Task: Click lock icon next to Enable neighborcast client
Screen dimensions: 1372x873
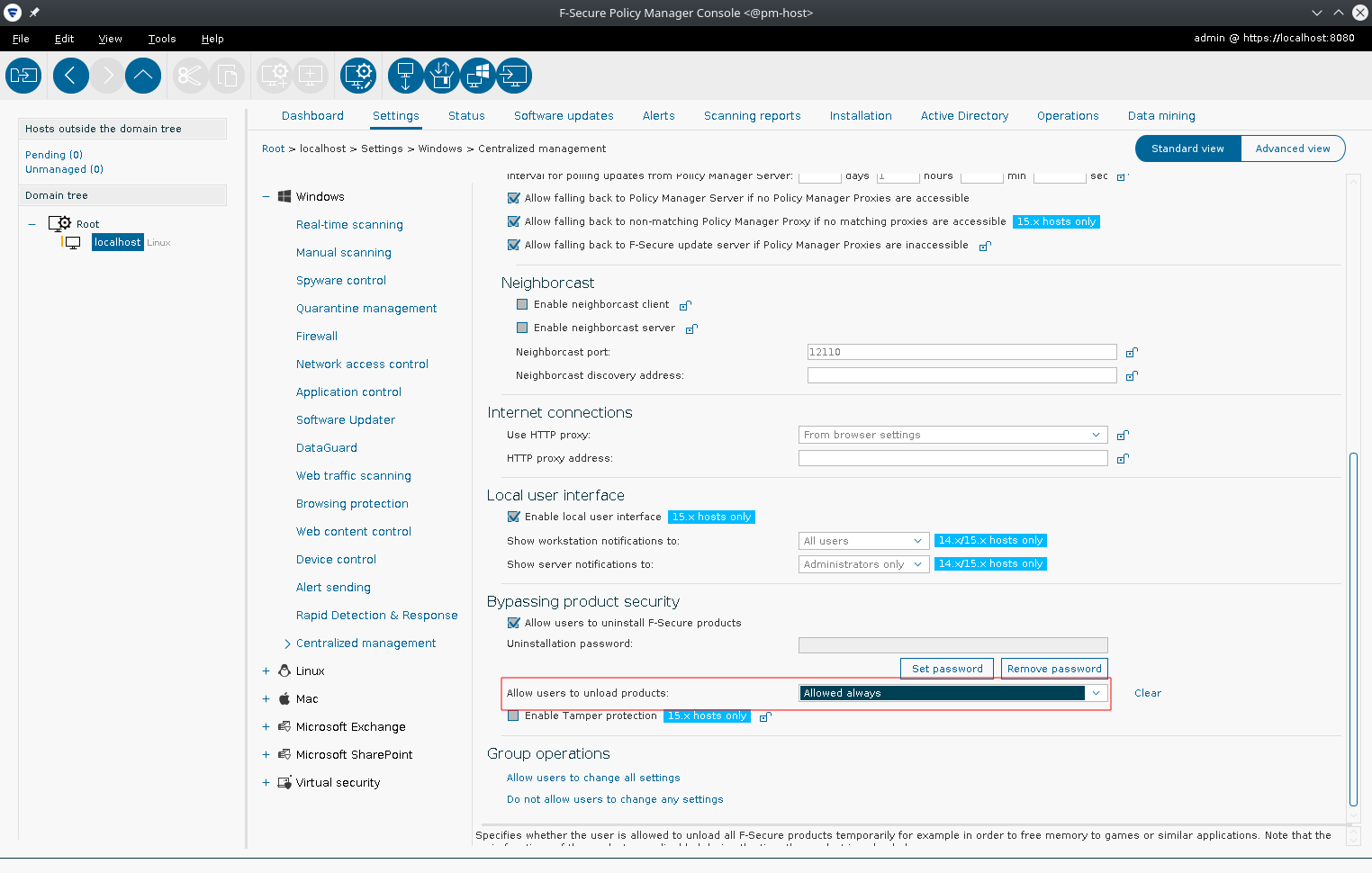Action: point(685,305)
